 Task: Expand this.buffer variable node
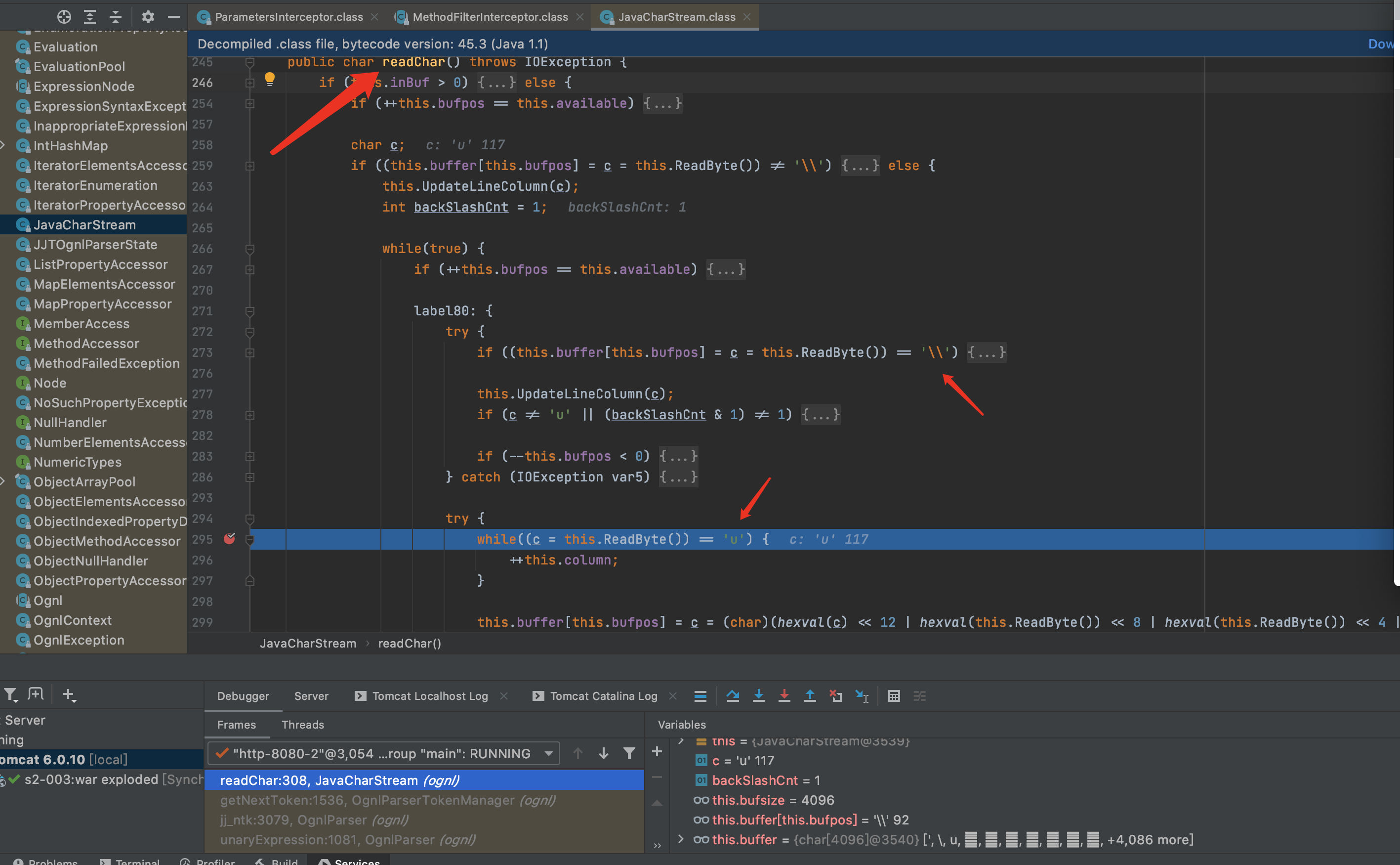[x=680, y=839]
